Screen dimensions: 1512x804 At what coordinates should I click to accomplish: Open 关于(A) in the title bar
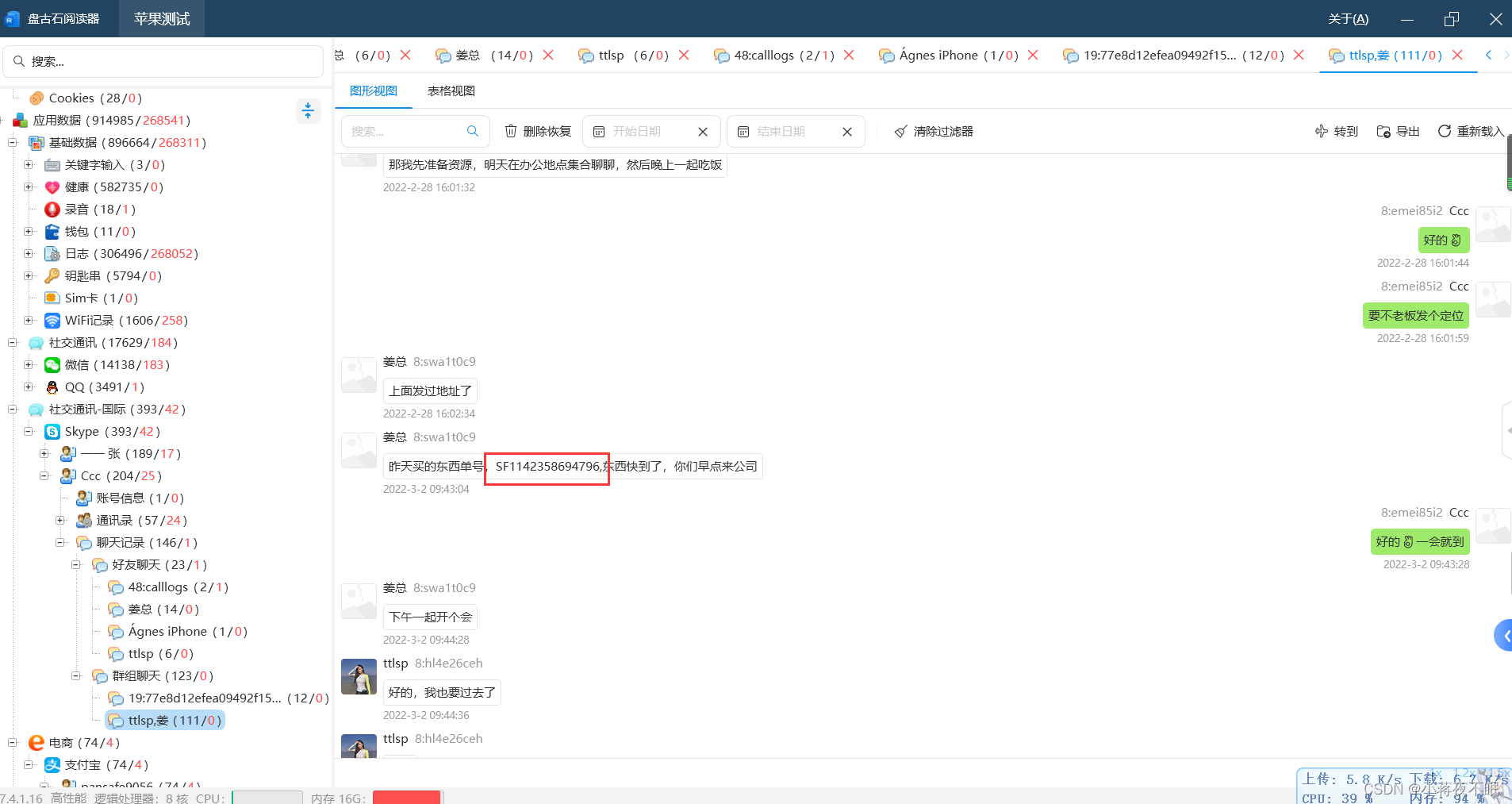pos(1349,17)
